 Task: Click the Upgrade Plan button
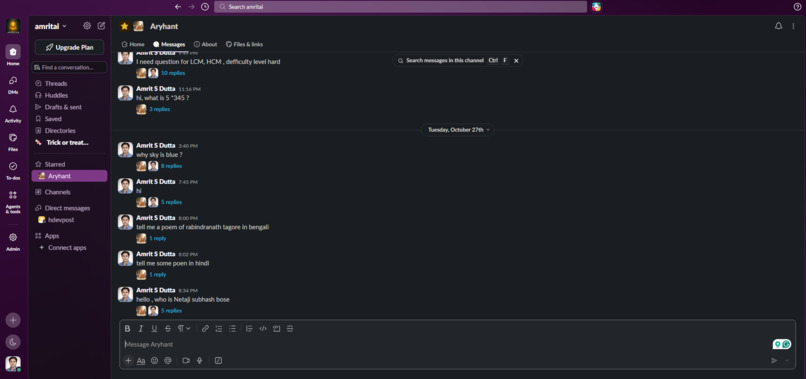click(x=69, y=47)
